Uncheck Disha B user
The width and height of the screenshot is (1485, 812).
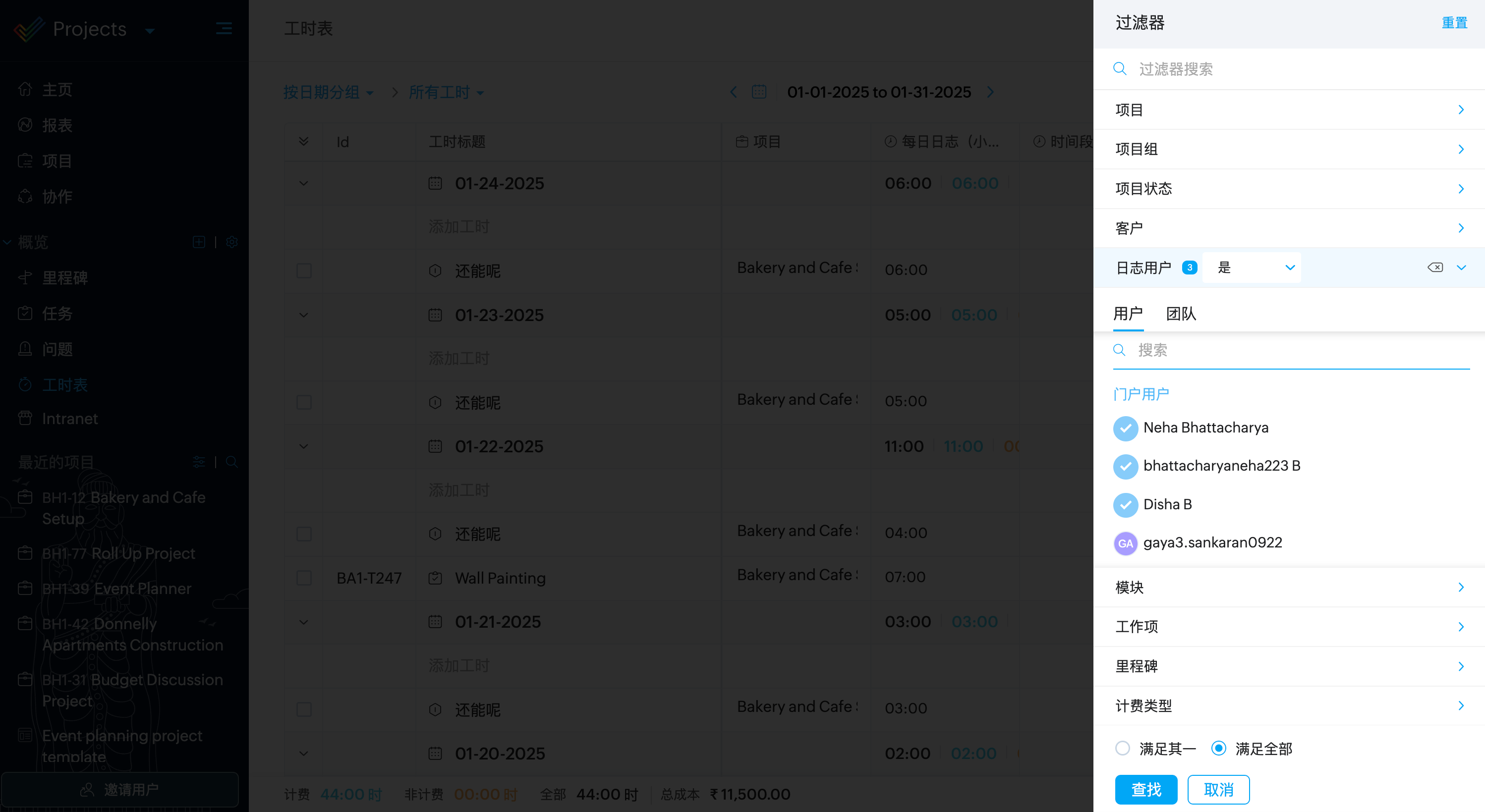point(1125,505)
